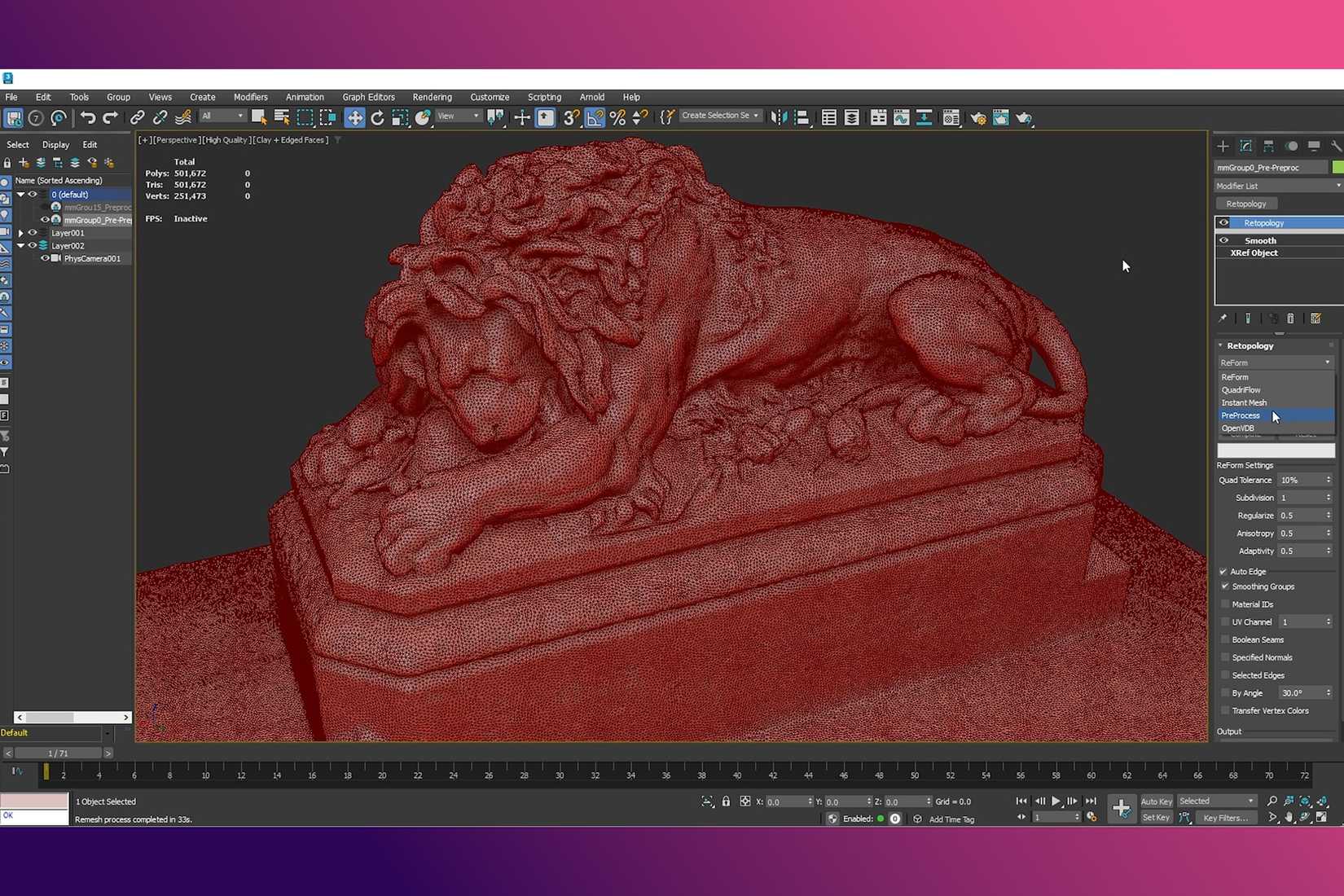Hide the 0 (default) layer
Viewport: 1344px width, 896px height.
33,195
